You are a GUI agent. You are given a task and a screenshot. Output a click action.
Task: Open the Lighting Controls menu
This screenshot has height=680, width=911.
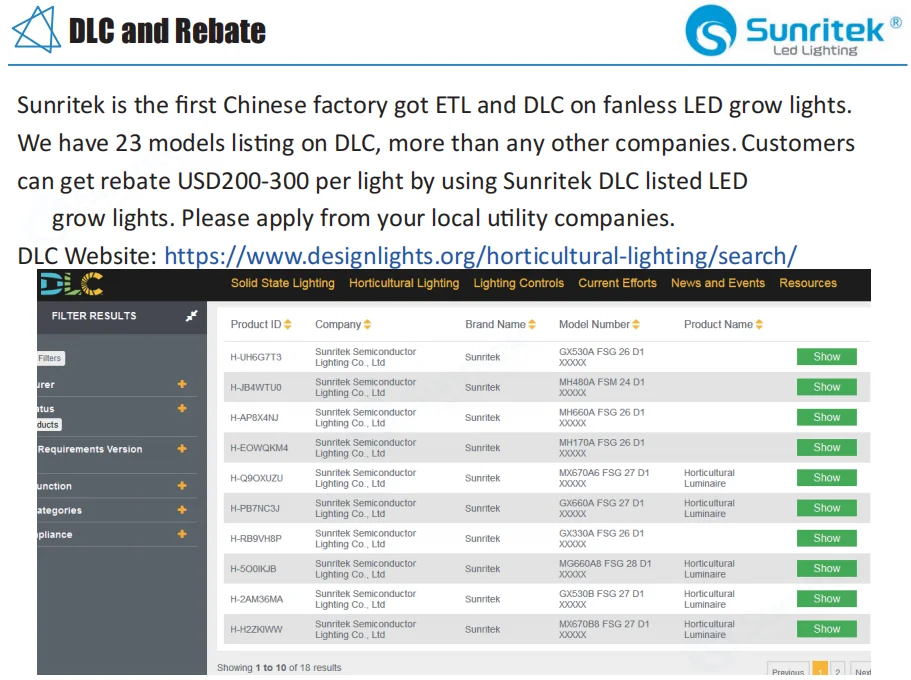coord(518,283)
